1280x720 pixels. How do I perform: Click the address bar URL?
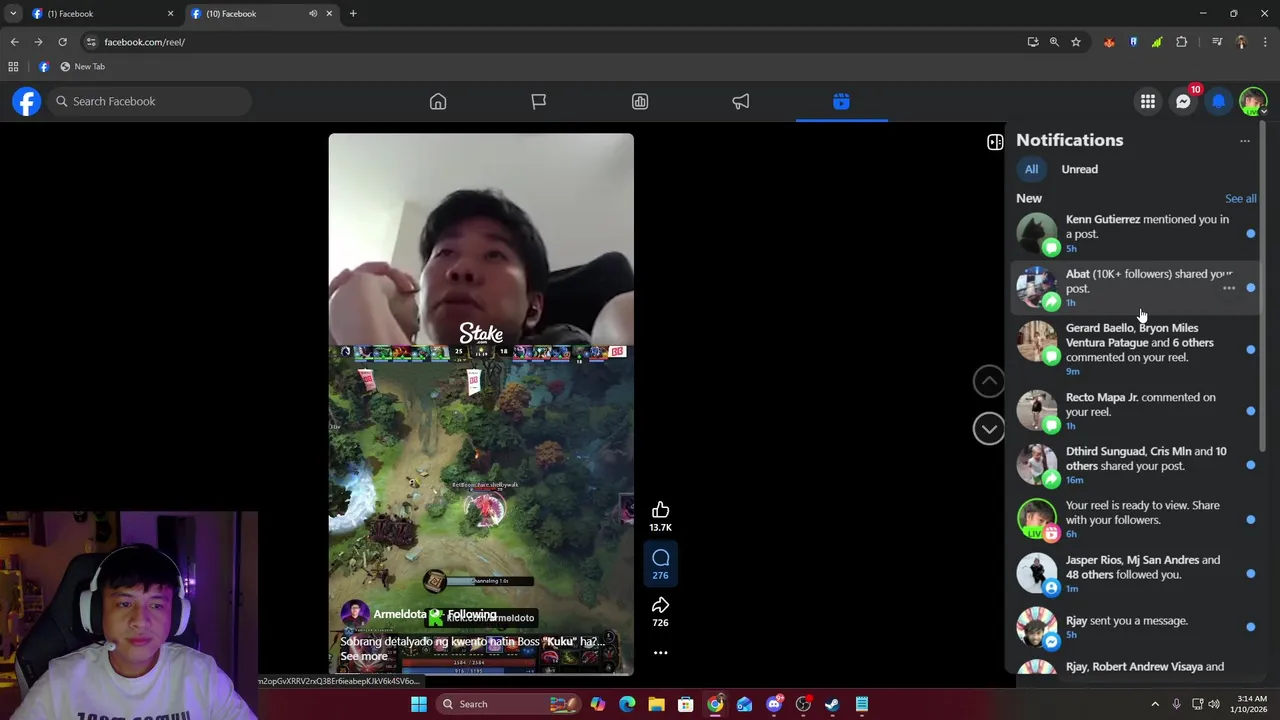[144, 42]
